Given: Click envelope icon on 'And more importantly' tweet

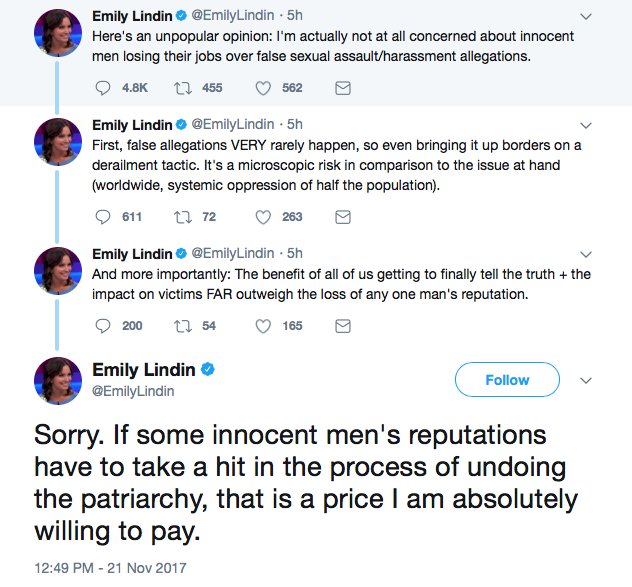Looking at the screenshot, I should pos(342,325).
